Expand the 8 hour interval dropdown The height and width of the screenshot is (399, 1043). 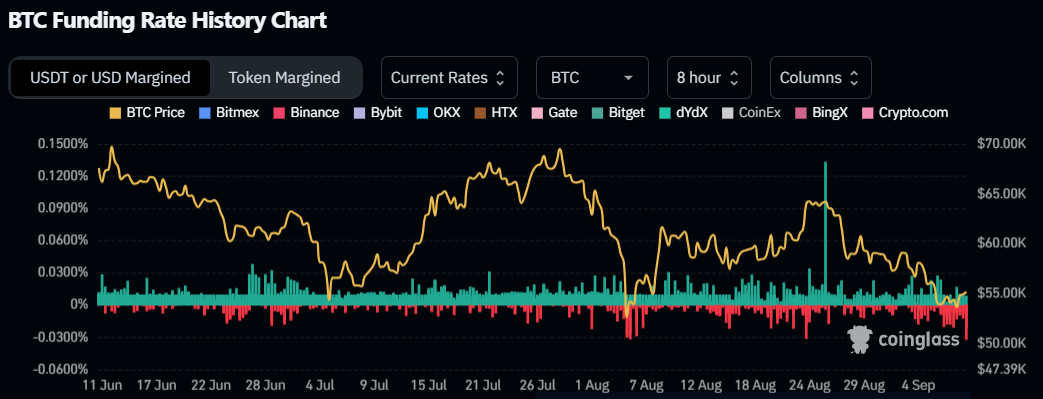[709, 78]
